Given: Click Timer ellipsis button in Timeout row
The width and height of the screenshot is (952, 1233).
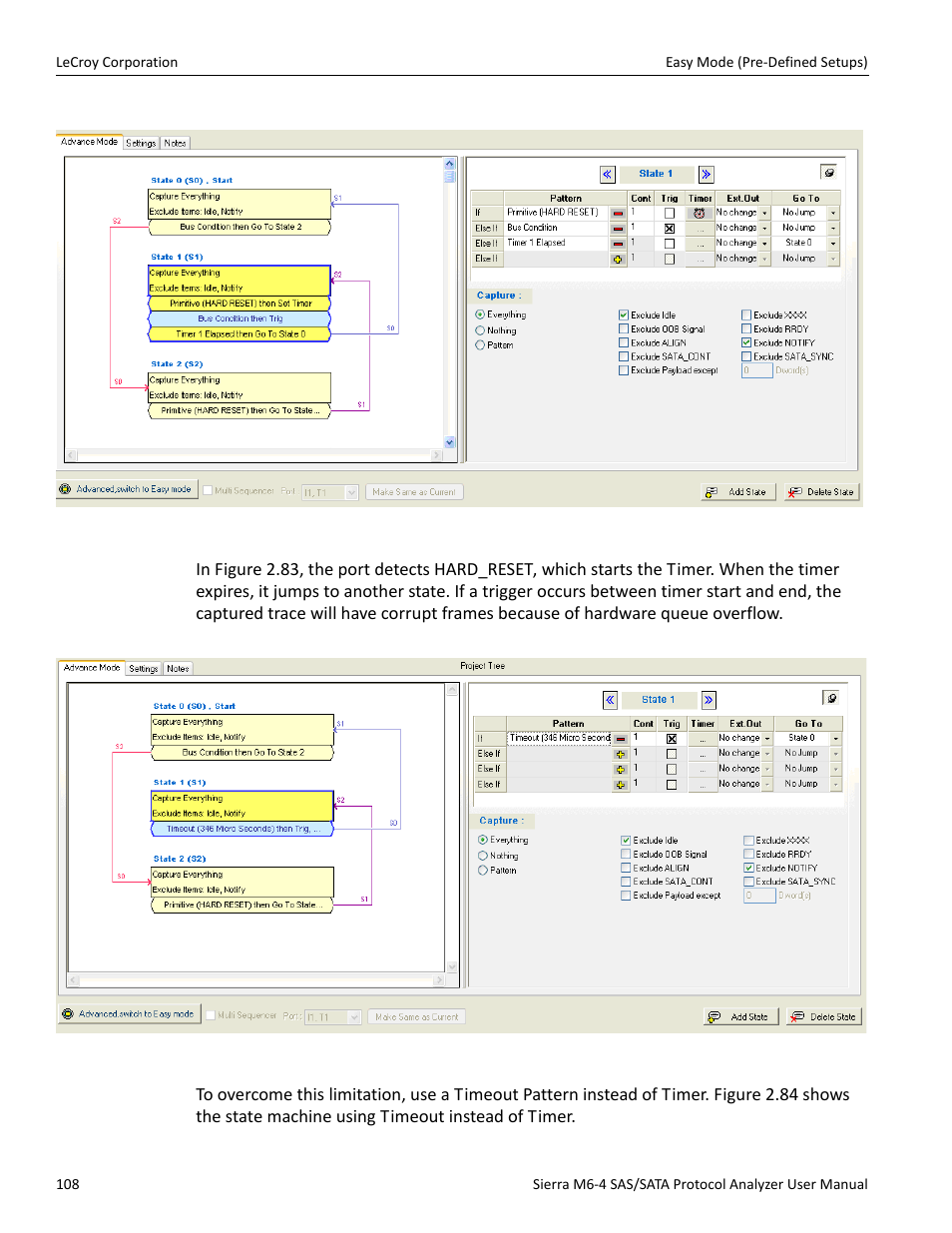Looking at the screenshot, I should tap(703, 739).
